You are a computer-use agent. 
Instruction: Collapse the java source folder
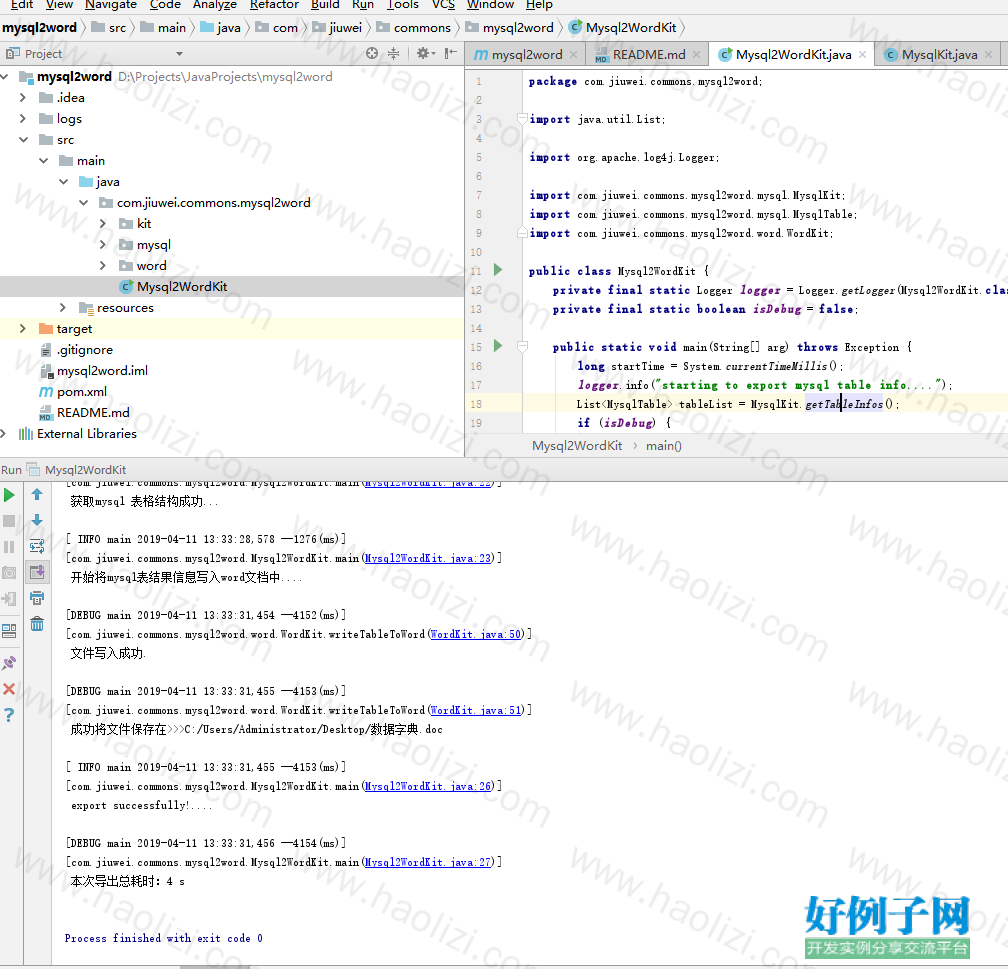click(63, 181)
